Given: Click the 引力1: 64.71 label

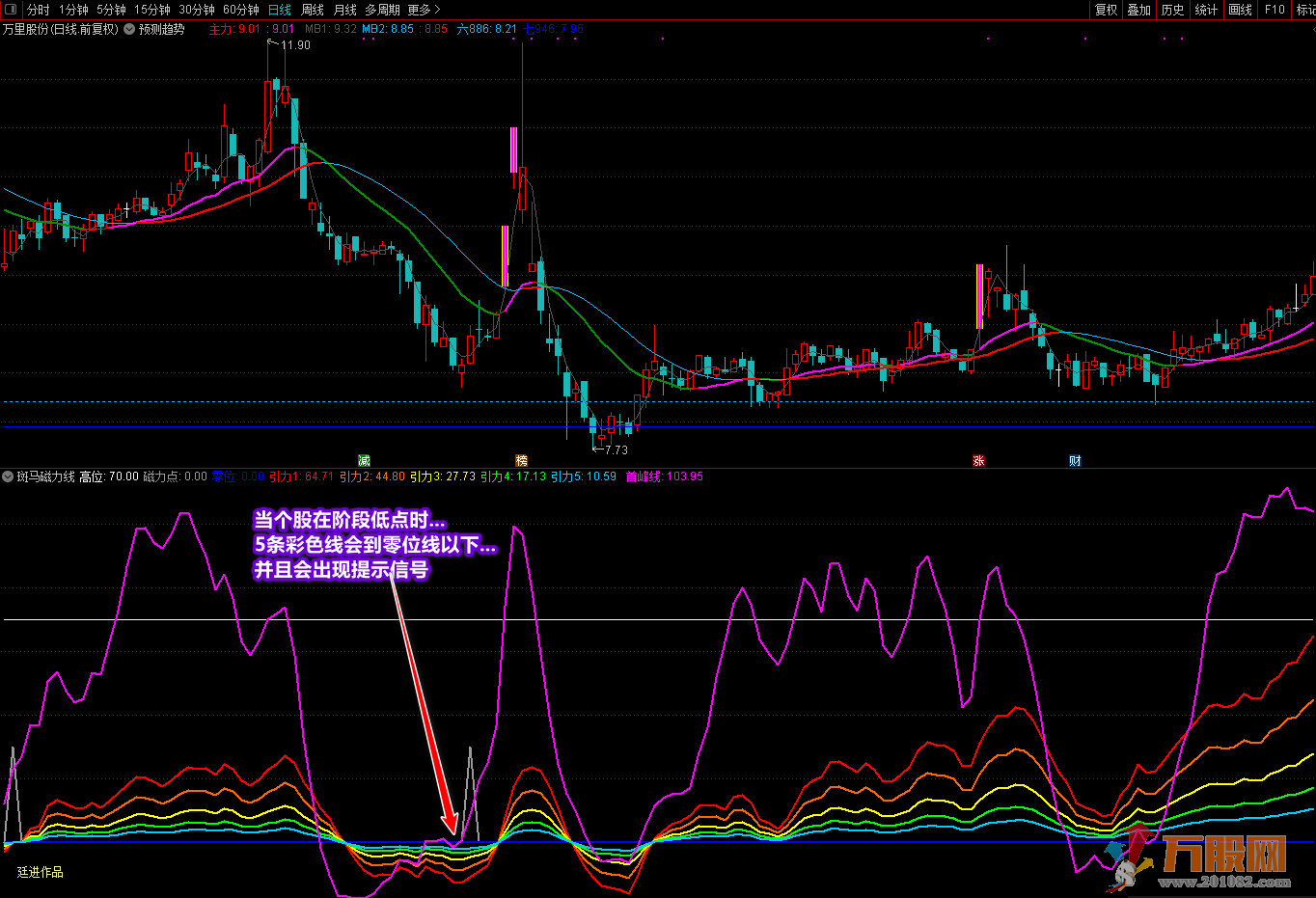Looking at the screenshot, I should tap(301, 476).
